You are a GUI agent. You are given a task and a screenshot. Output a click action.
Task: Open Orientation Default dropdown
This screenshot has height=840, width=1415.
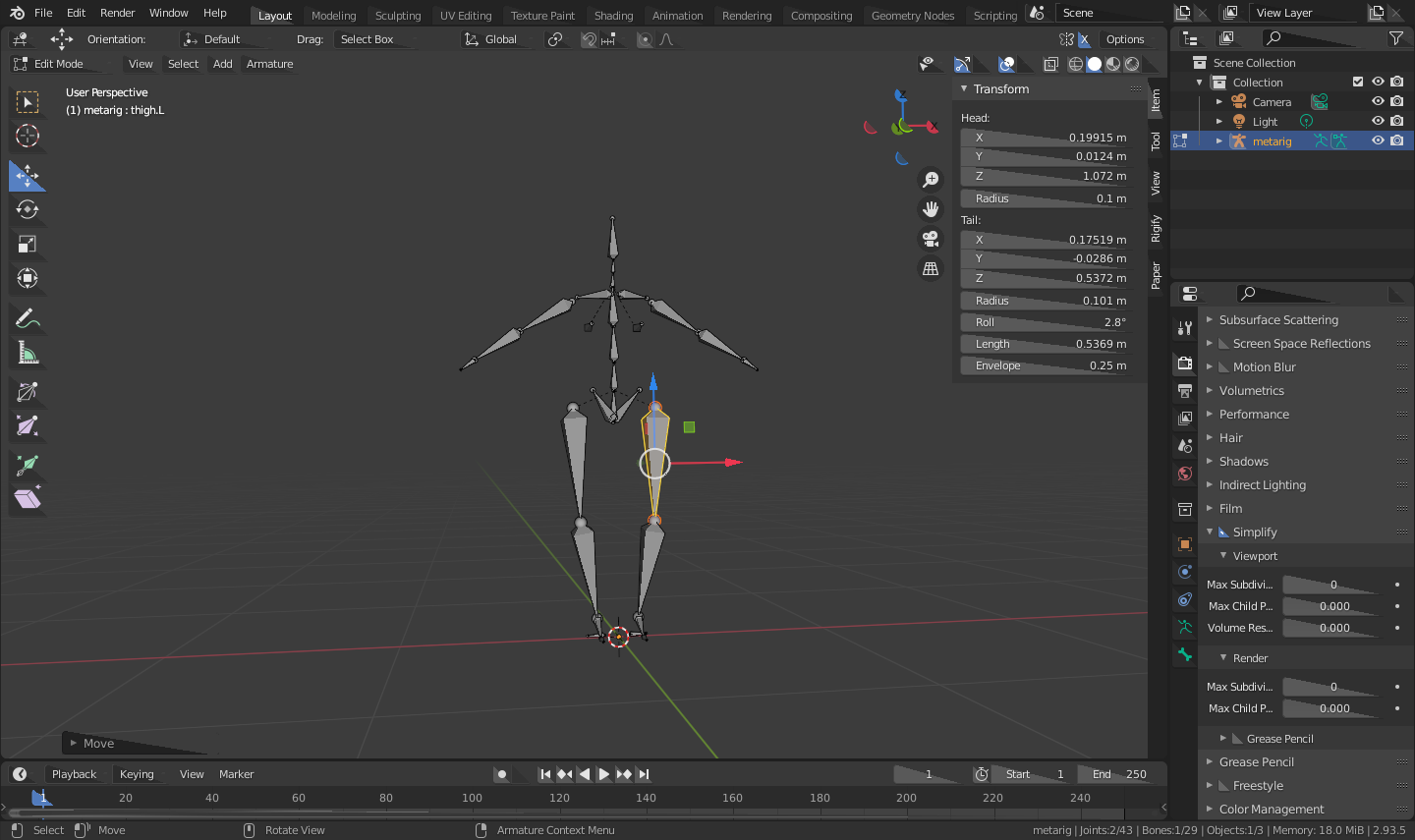coord(225,39)
